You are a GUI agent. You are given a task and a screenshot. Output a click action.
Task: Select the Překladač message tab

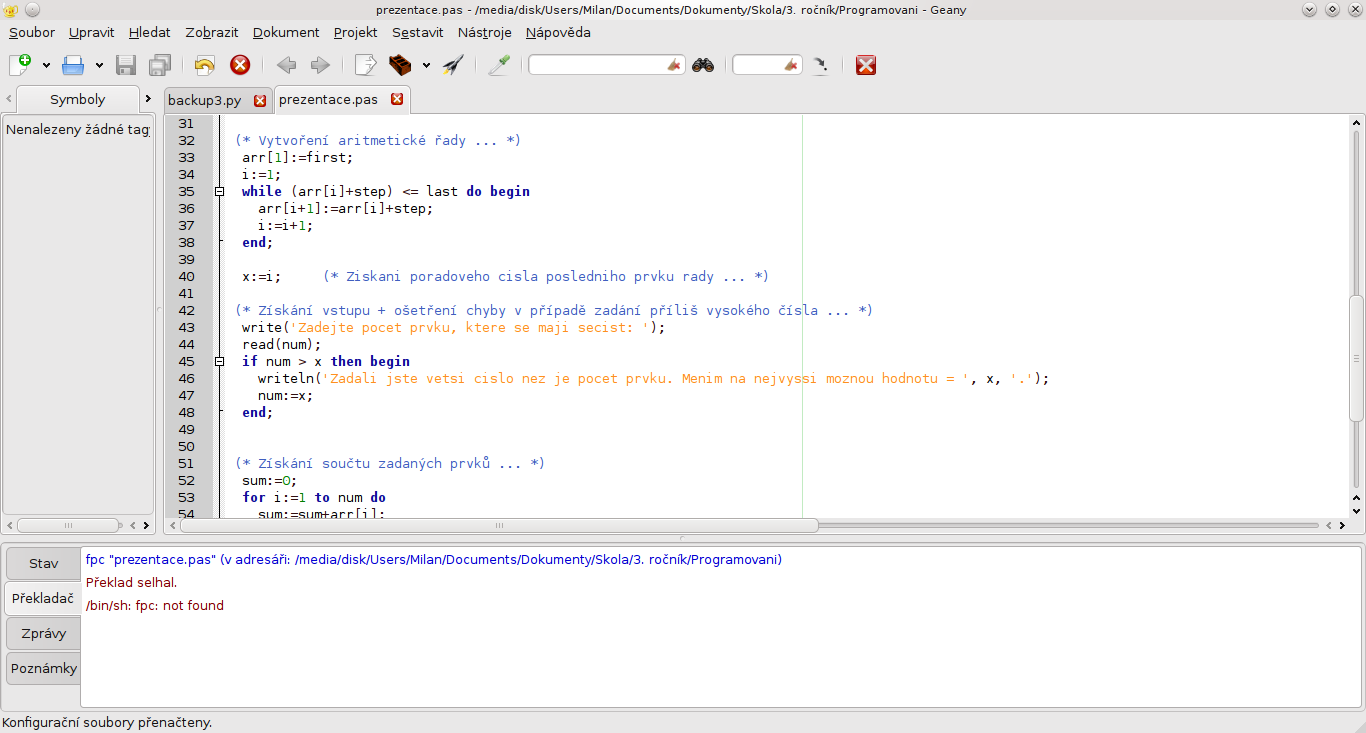(x=43, y=598)
